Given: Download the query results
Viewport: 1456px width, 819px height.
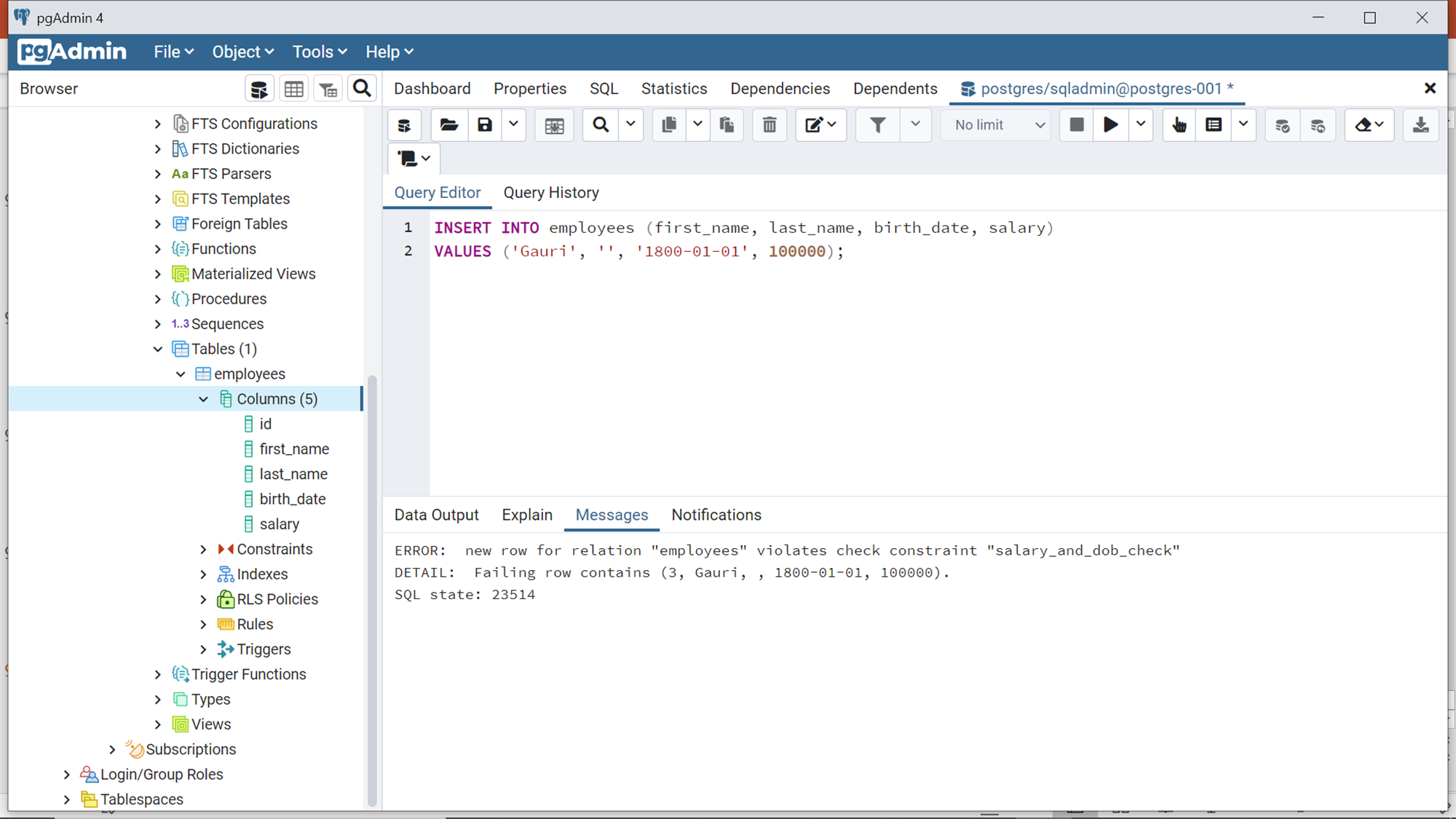Looking at the screenshot, I should (x=1420, y=124).
